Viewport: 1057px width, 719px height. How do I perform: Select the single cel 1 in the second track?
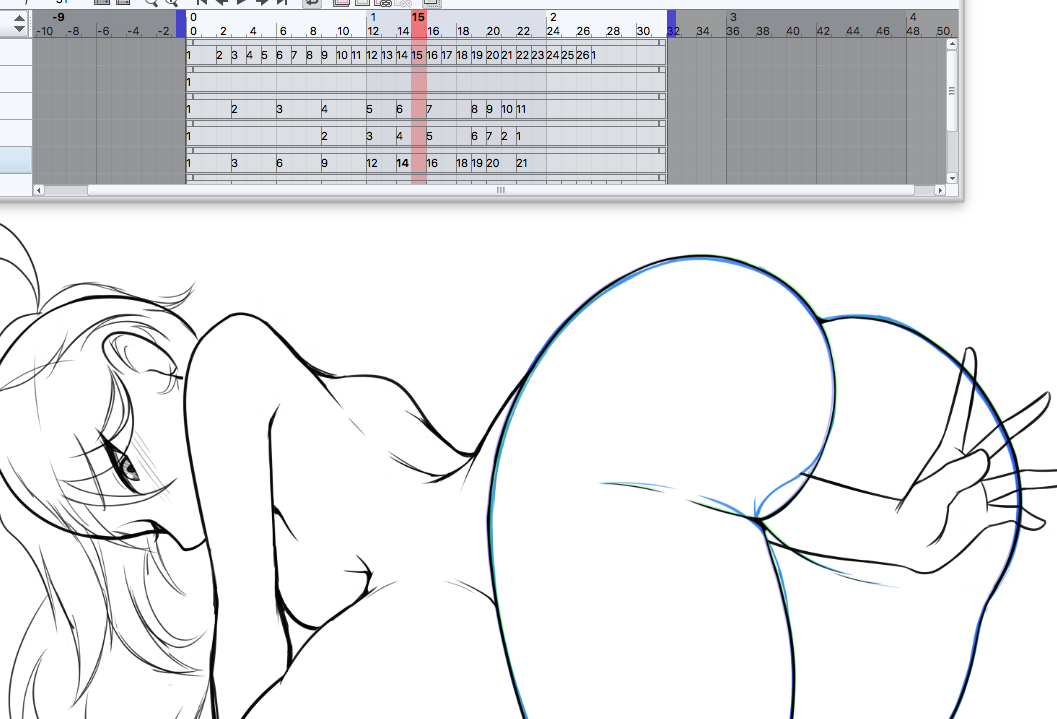point(189,82)
